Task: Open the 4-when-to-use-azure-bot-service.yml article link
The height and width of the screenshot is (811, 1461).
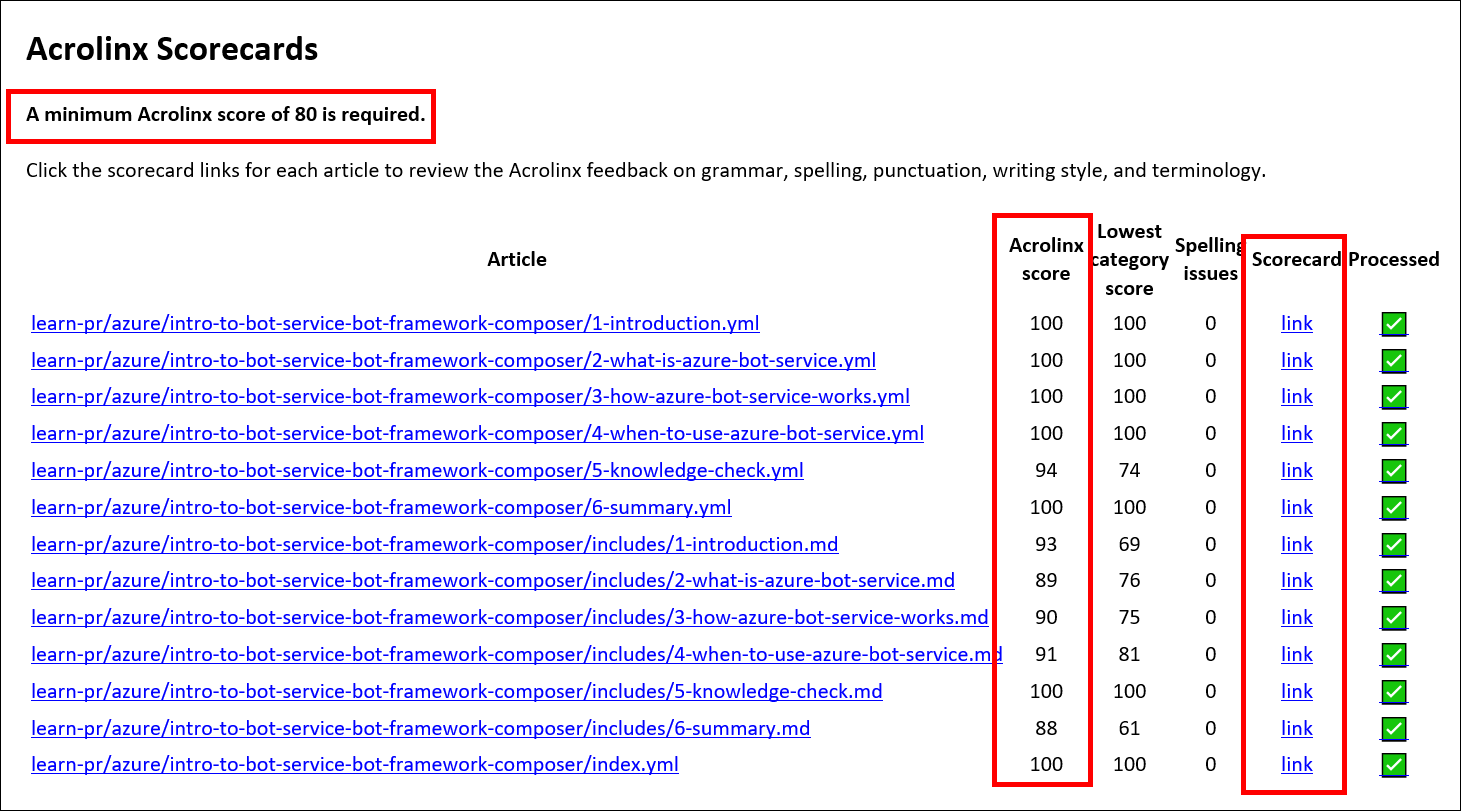Action: (477, 433)
